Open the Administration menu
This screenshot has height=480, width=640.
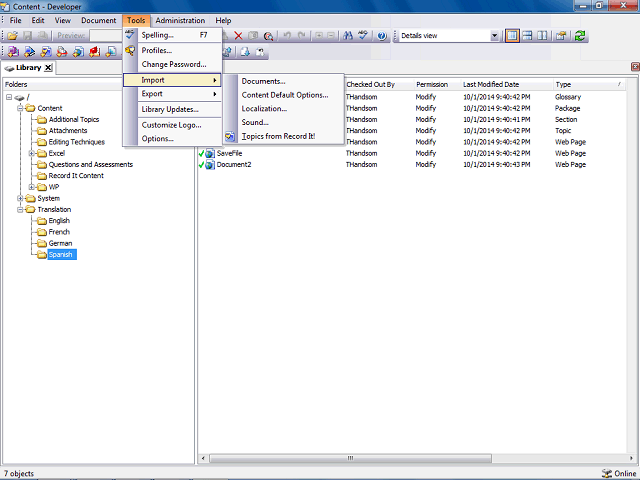click(180, 20)
